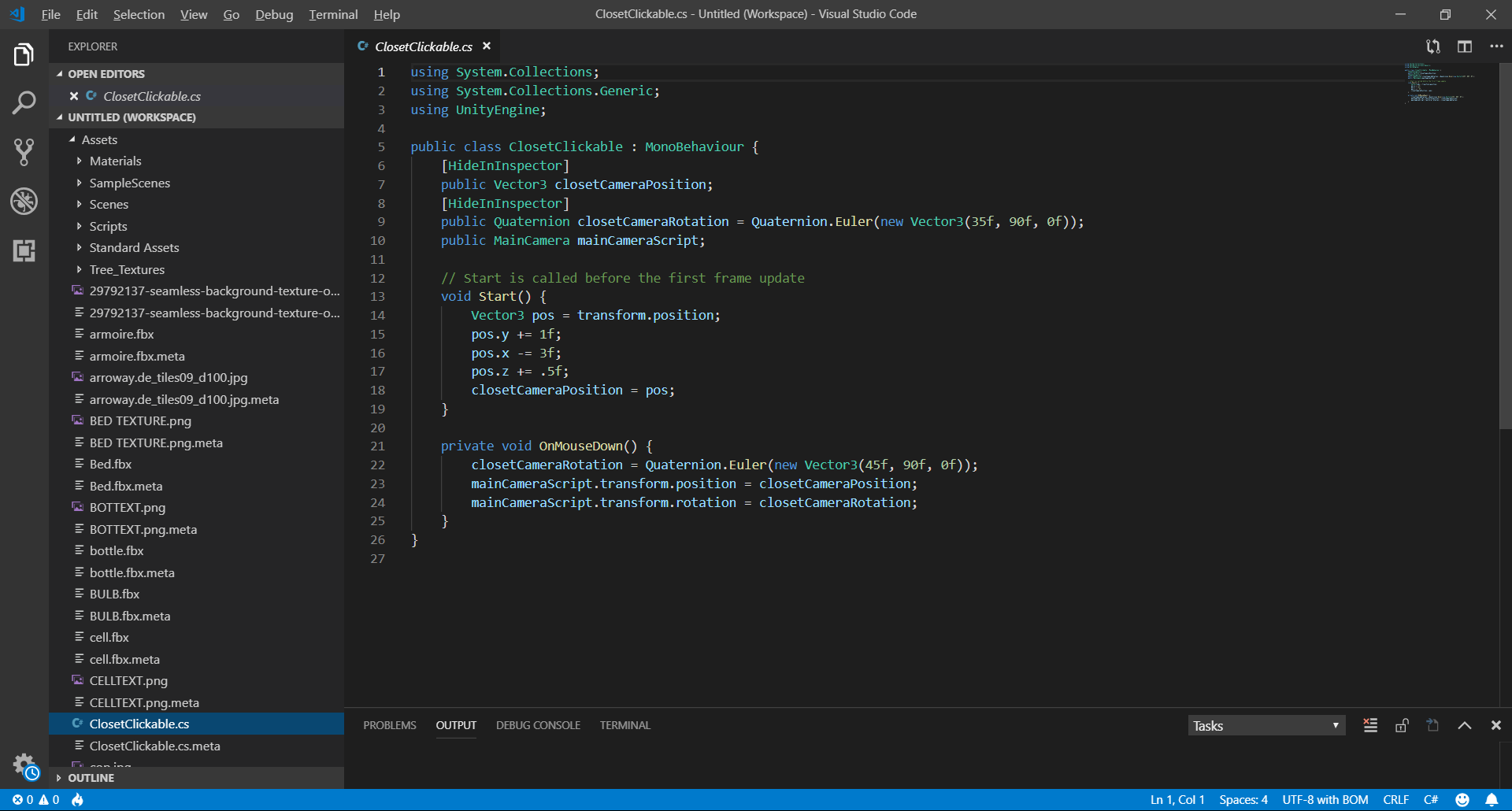Toggle the Explorer view icon

tap(24, 54)
